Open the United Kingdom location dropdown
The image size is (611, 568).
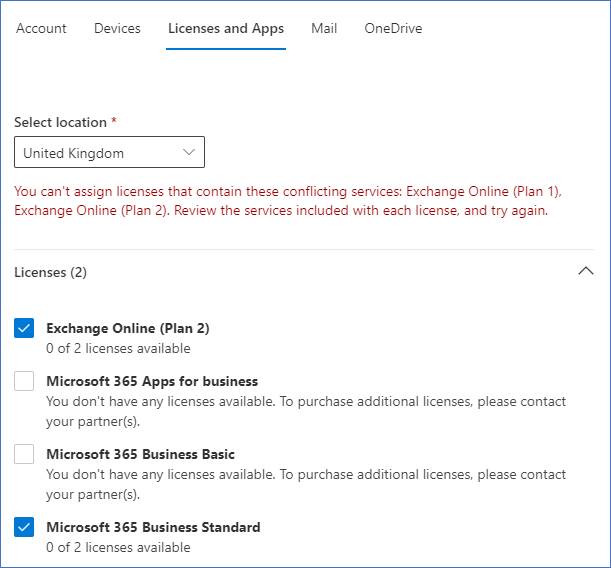tap(109, 152)
